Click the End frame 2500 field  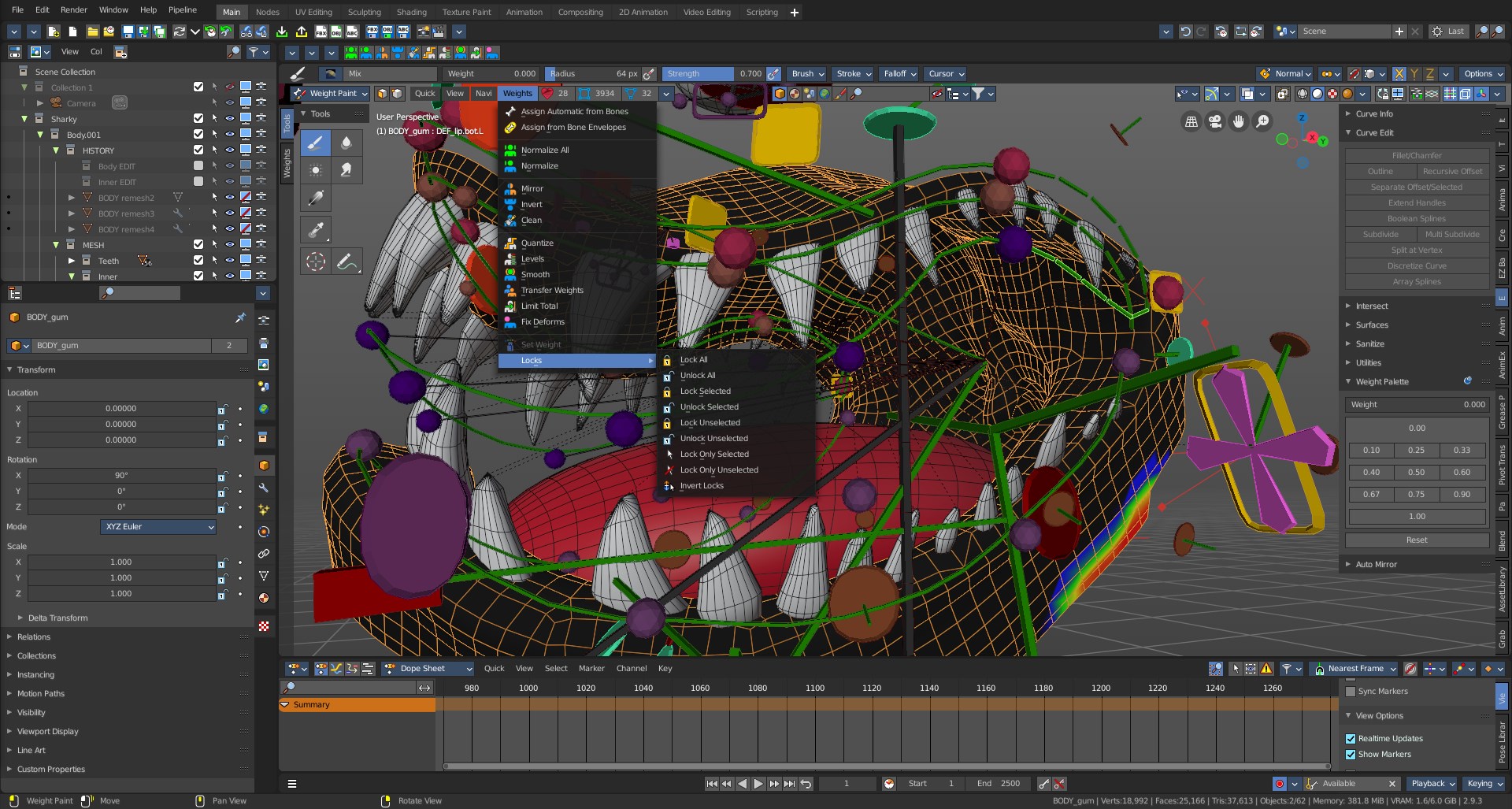[999, 784]
